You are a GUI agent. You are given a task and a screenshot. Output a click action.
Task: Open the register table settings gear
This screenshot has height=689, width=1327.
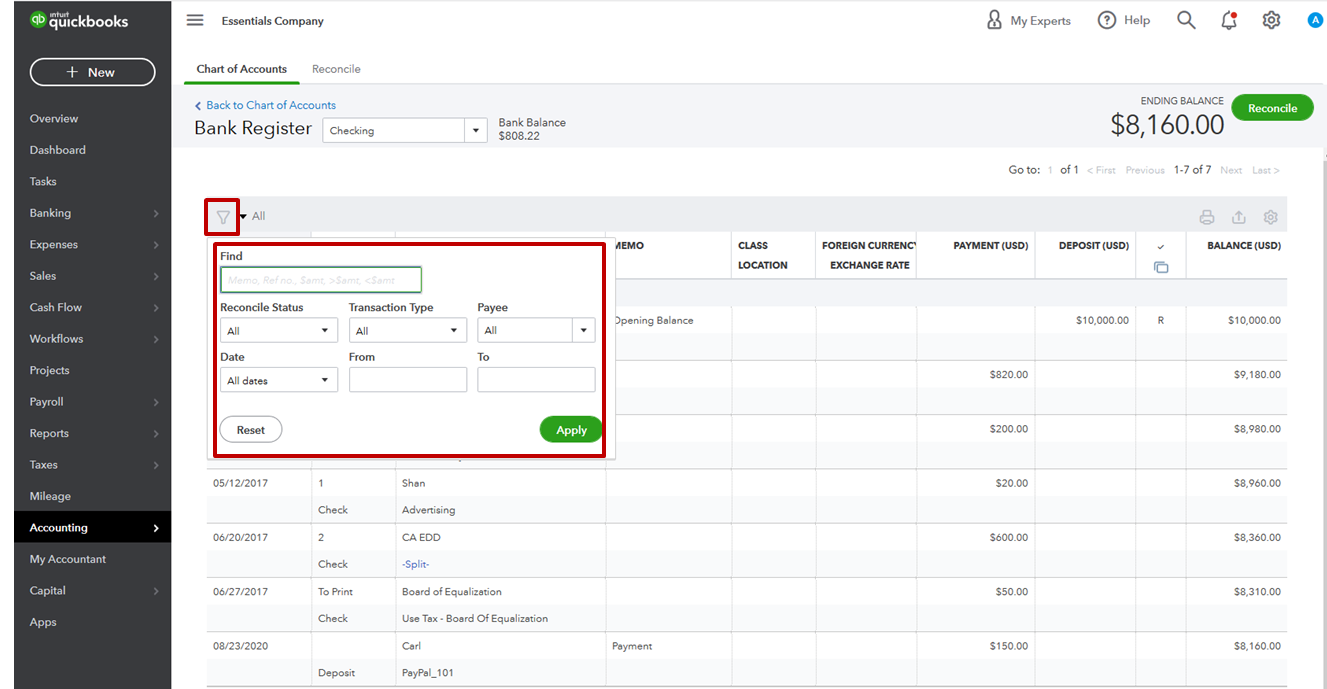[1271, 217]
